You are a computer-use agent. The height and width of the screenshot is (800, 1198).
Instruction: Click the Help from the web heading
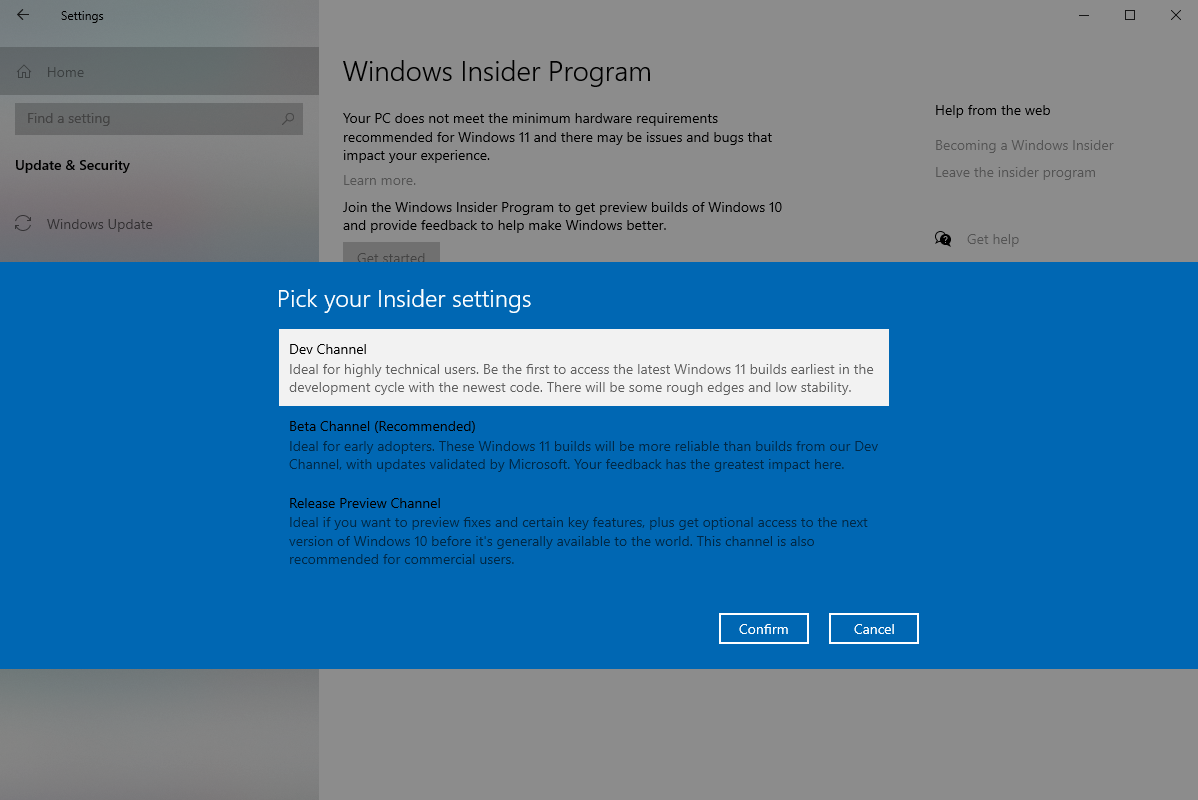coord(992,110)
